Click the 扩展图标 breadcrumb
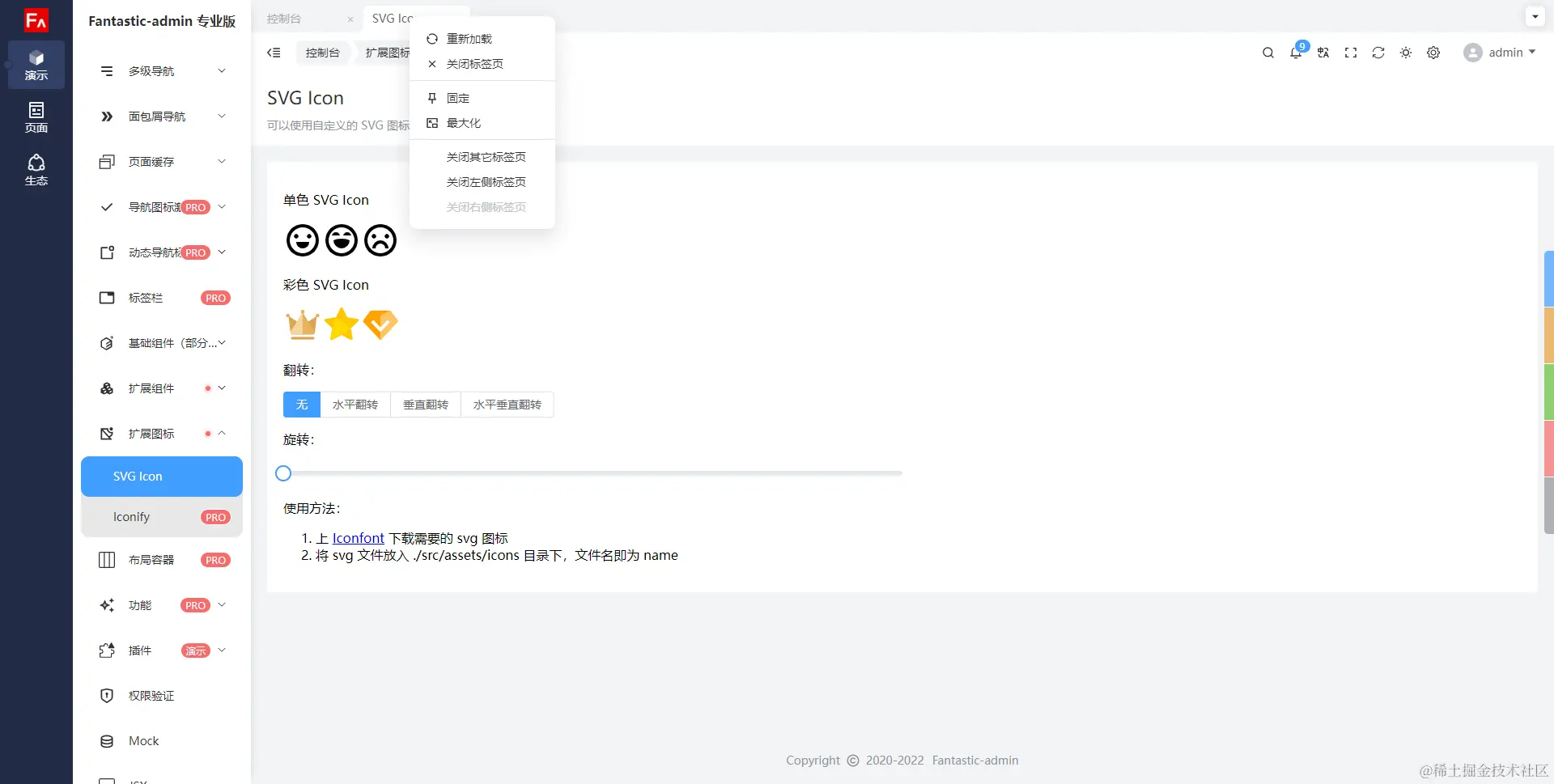This screenshot has width=1554, height=784. tap(387, 53)
